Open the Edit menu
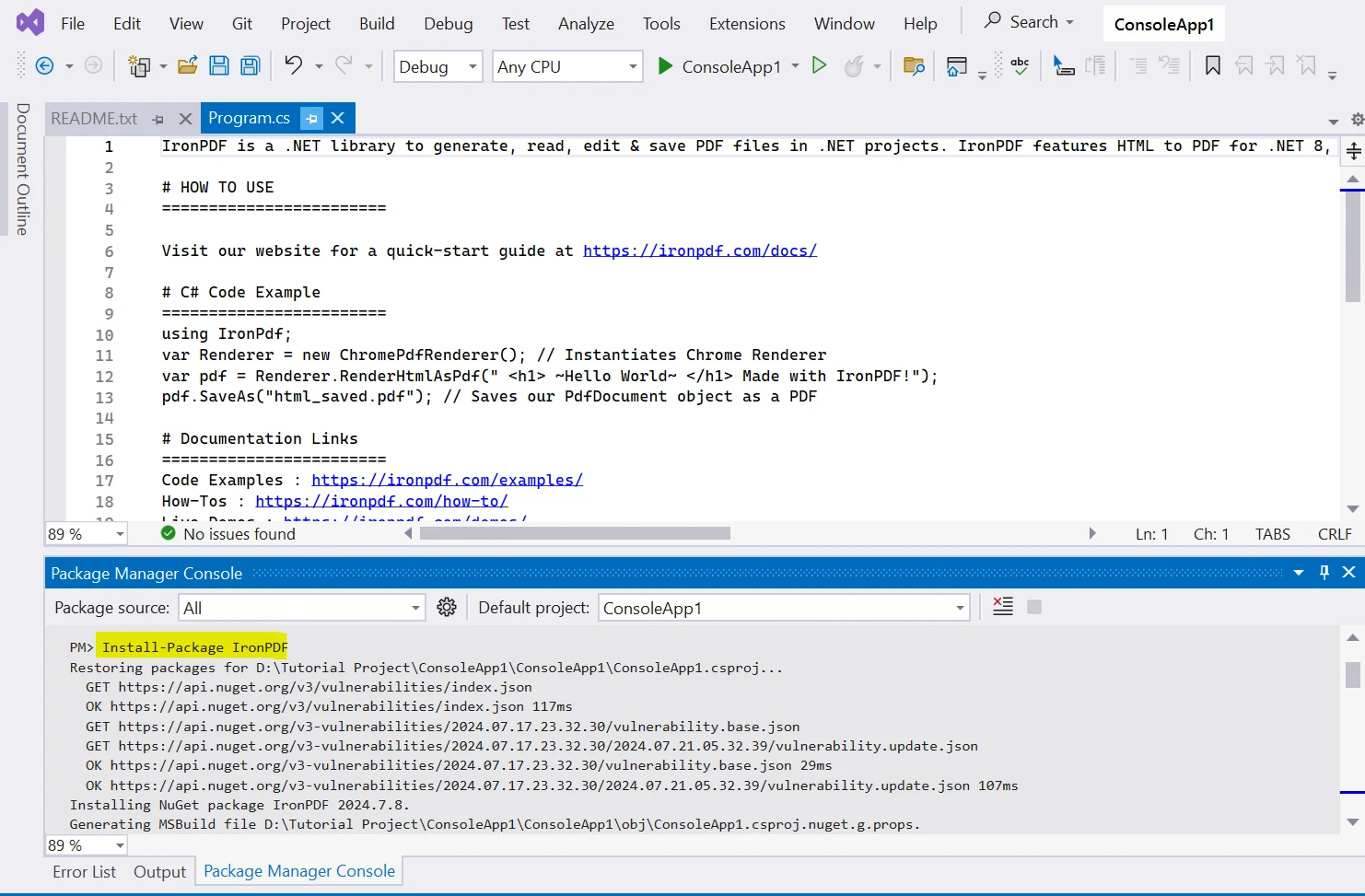 127,24
